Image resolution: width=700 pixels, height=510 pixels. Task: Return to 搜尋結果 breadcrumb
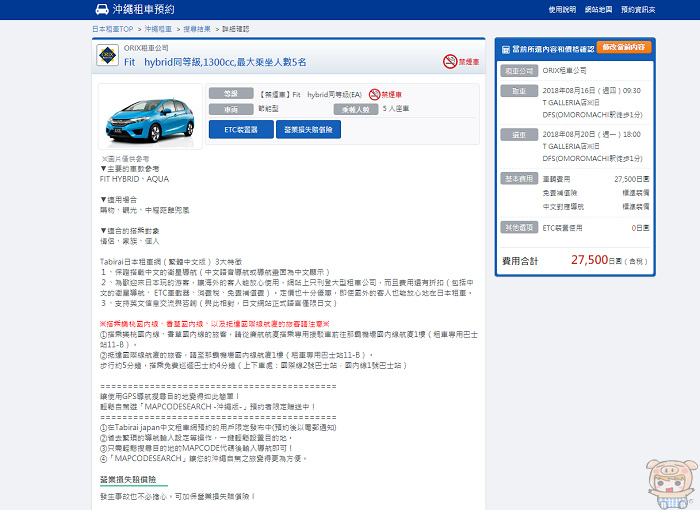[x=197, y=29]
